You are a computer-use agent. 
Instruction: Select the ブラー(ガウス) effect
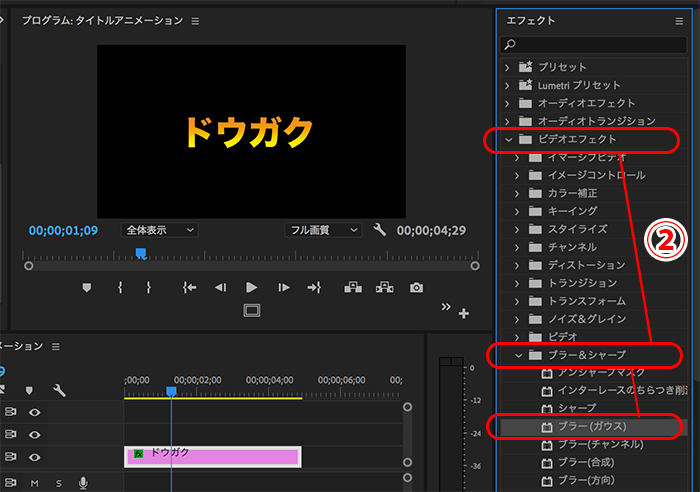point(591,427)
